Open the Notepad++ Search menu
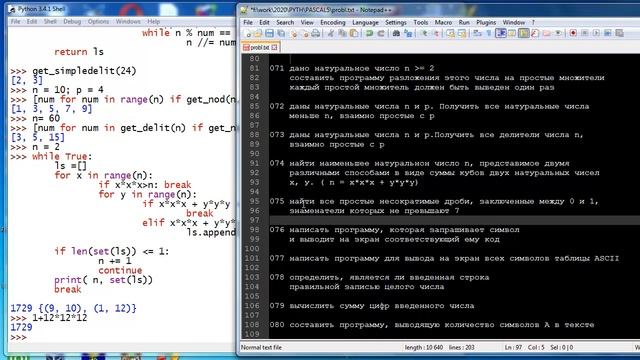 (285, 22)
